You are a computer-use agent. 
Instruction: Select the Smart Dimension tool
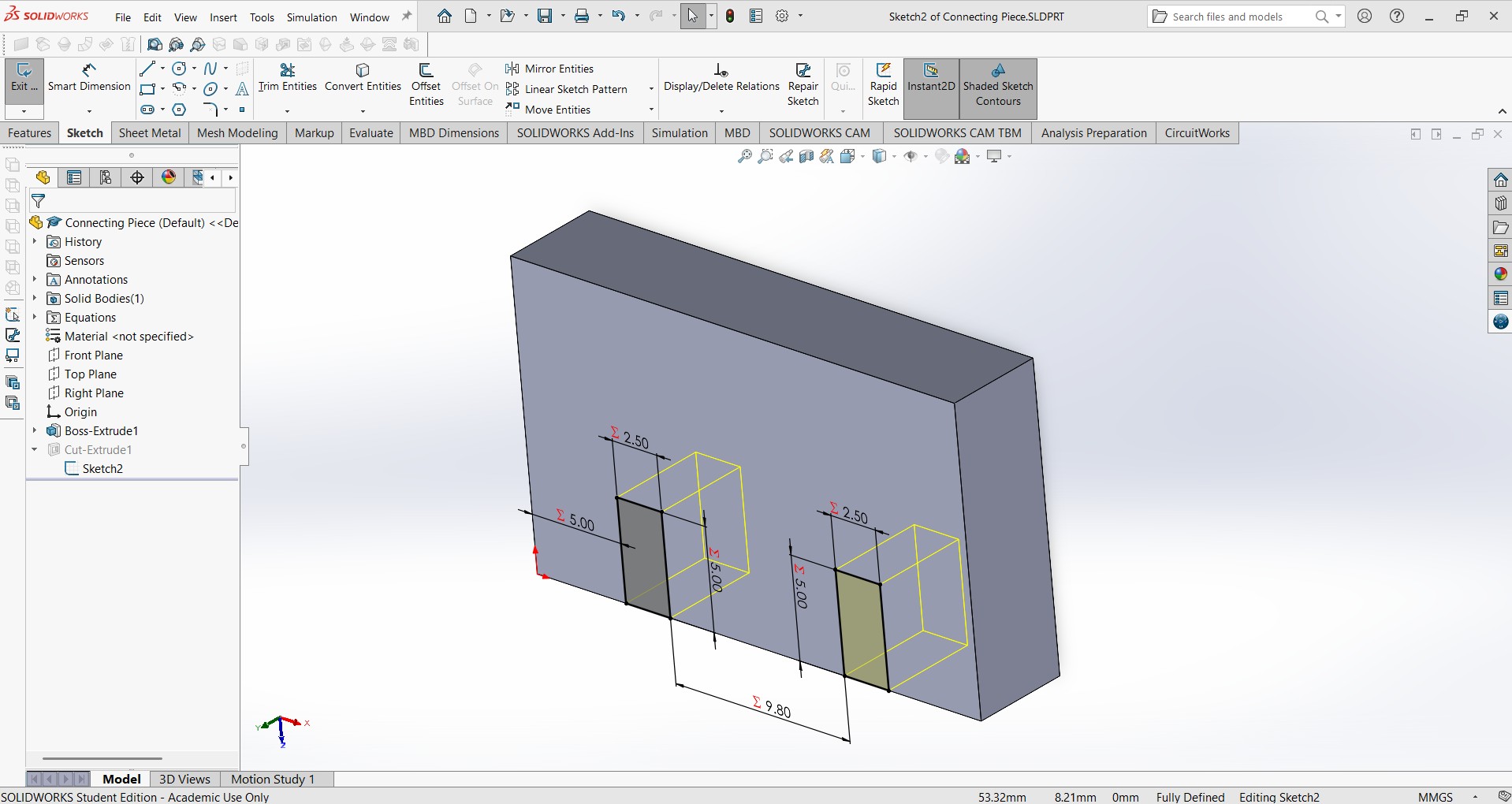coord(89,78)
